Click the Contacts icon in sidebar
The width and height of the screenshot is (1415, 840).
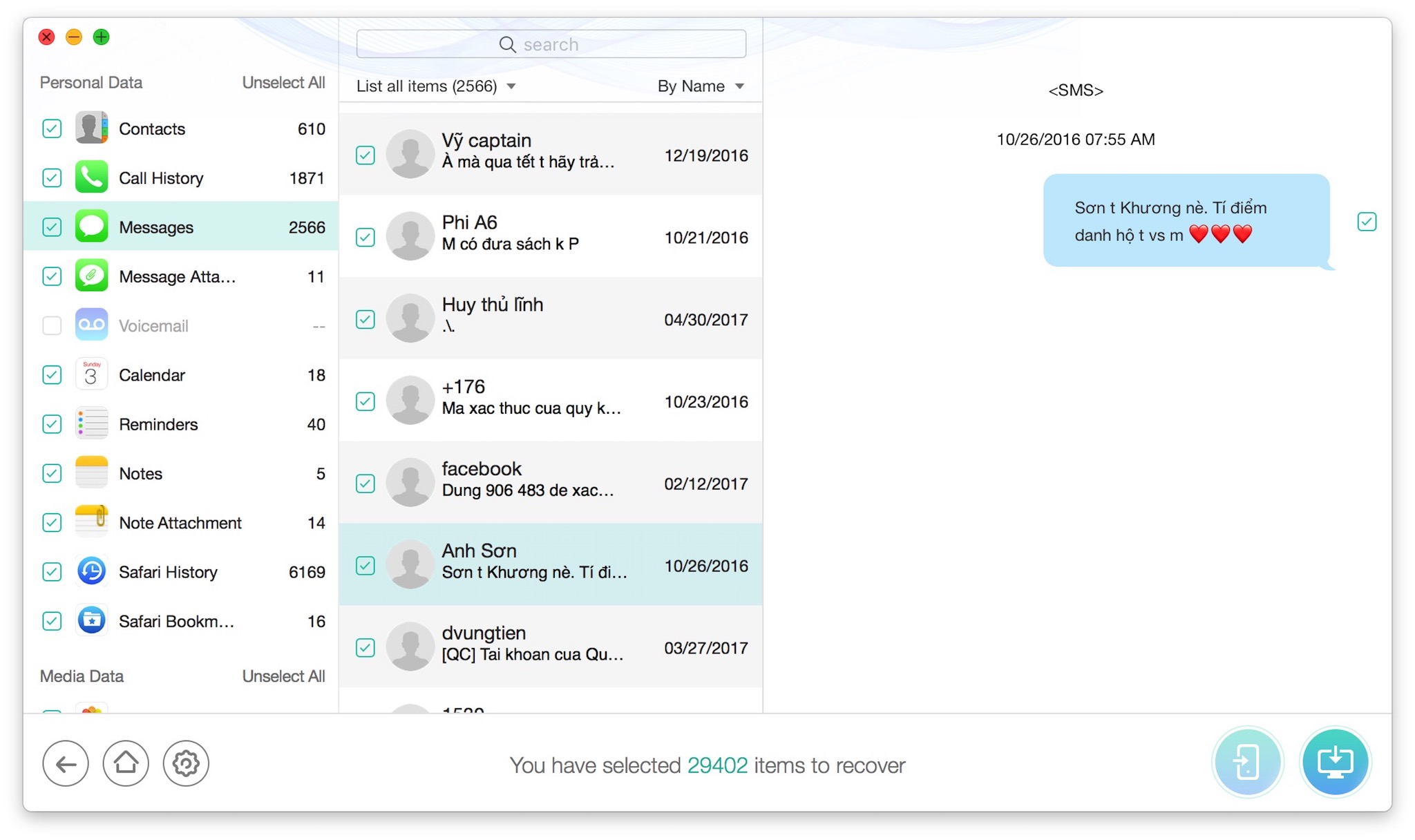(90, 128)
